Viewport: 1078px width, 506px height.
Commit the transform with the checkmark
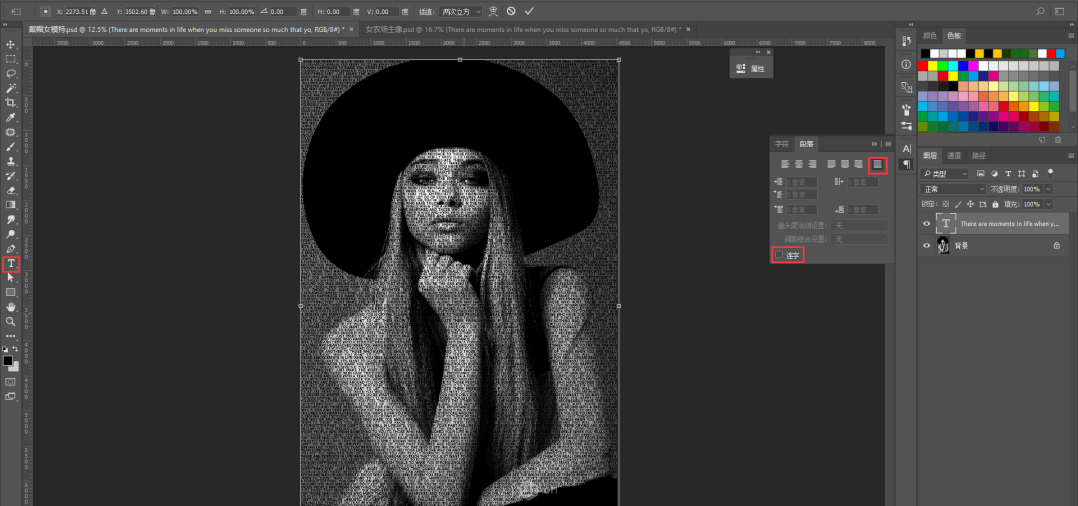(x=529, y=11)
